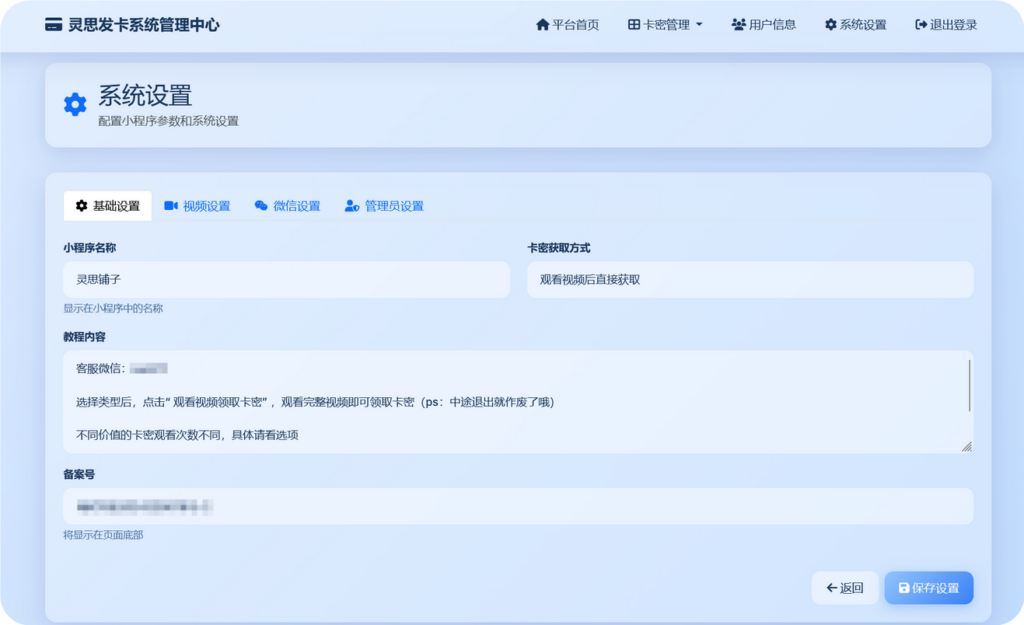Screen dimensions: 1024x625
Task: Expand the 卡密管理 dropdown arrow
Action: (699, 25)
